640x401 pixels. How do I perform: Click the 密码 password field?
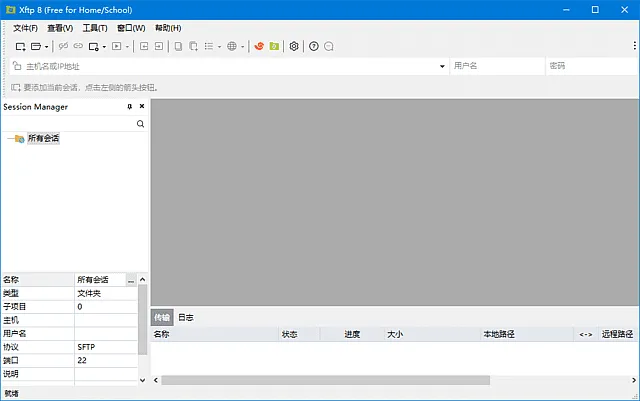(x=593, y=66)
